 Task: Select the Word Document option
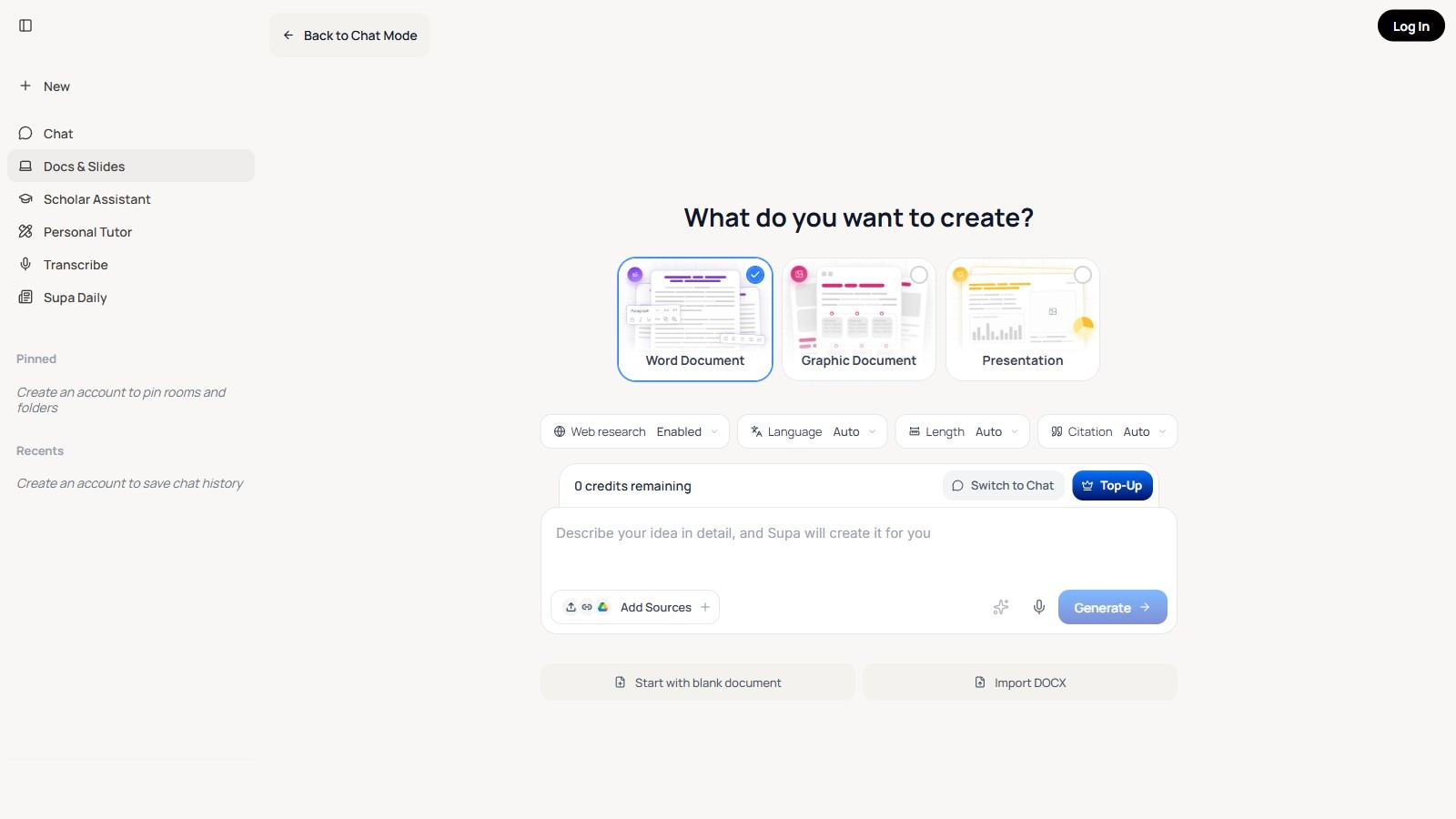pos(694,319)
